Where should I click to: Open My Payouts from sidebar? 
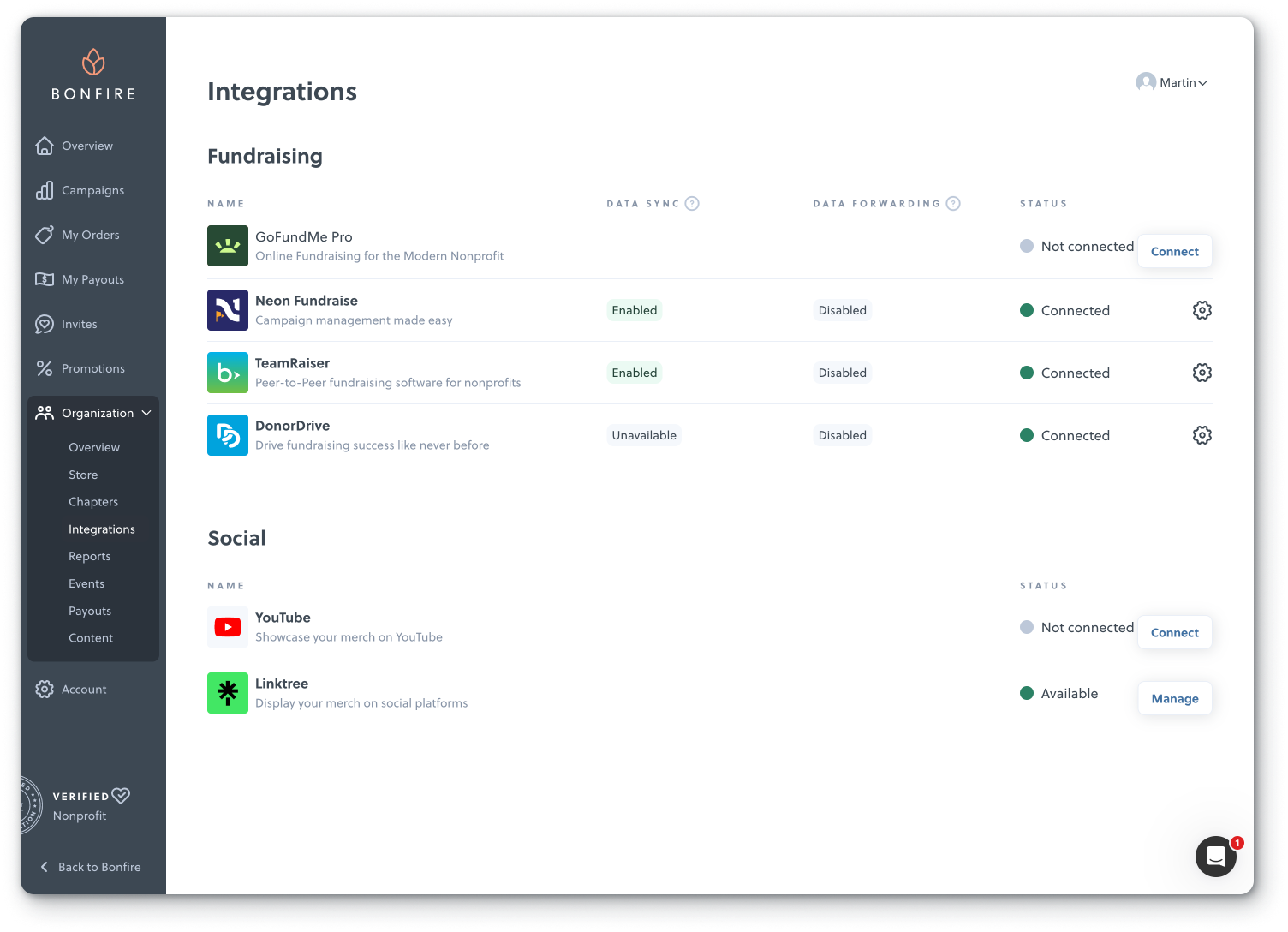(92, 279)
